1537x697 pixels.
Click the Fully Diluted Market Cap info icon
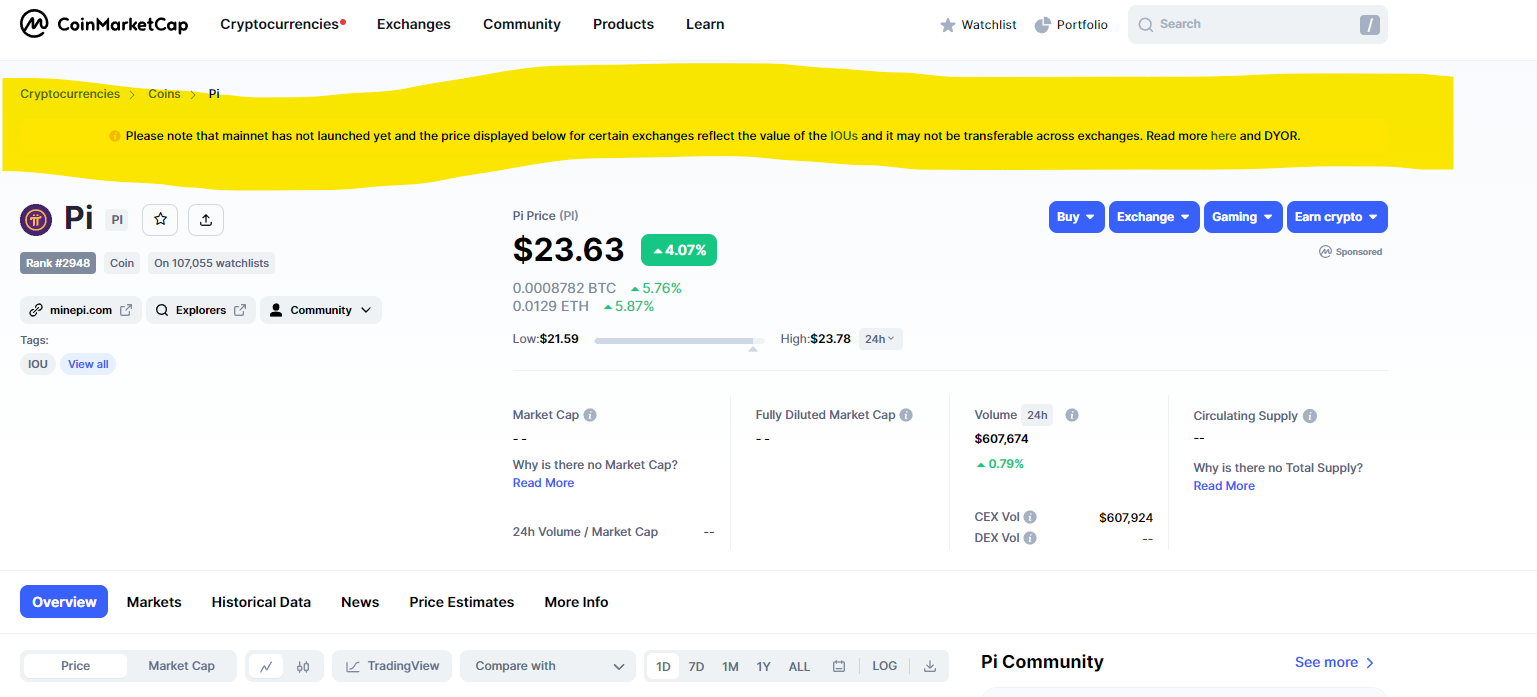(x=906, y=415)
